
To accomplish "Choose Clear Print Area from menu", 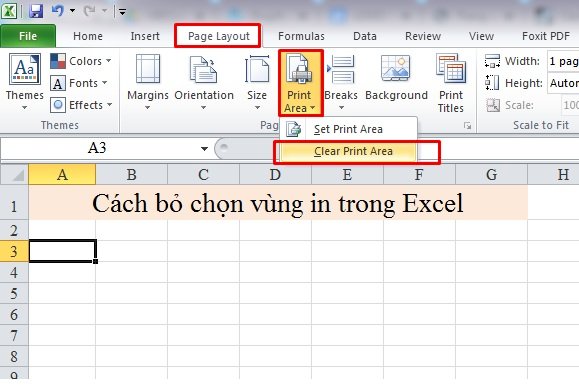I will [x=348, y=151].
